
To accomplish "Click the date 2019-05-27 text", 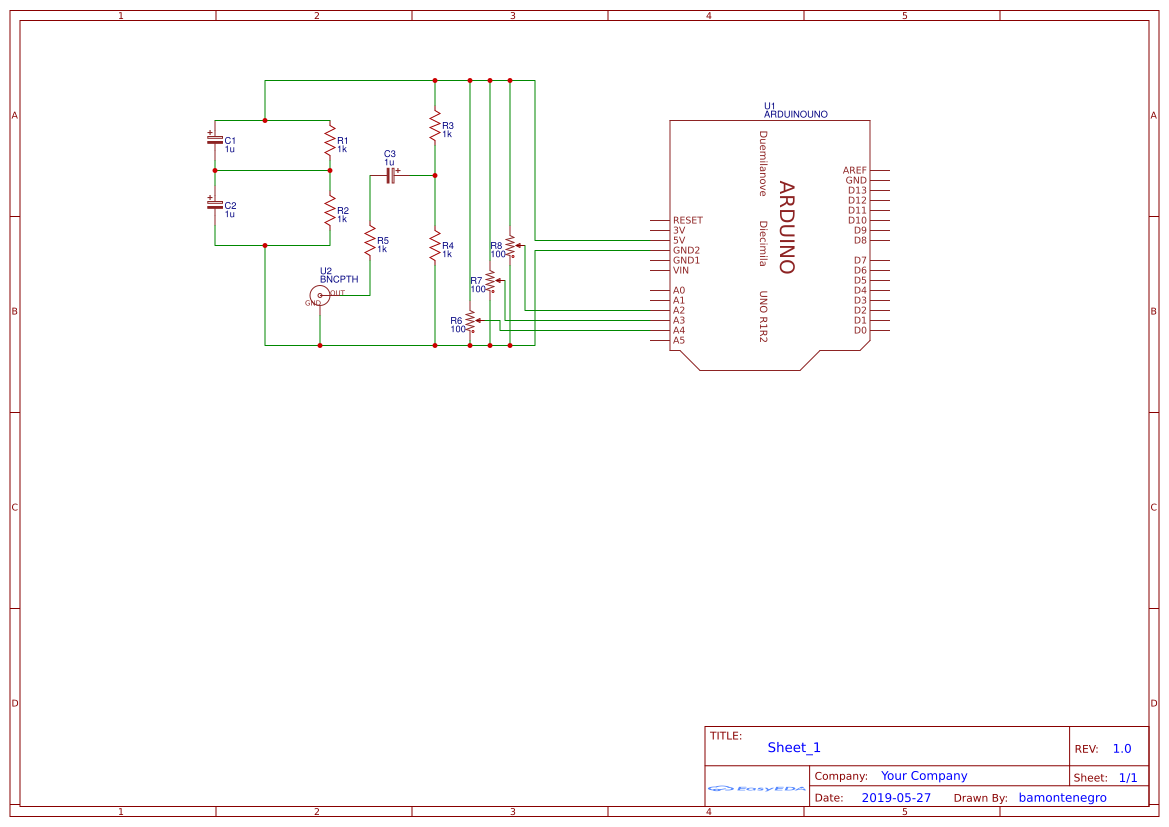I will 895,797.
